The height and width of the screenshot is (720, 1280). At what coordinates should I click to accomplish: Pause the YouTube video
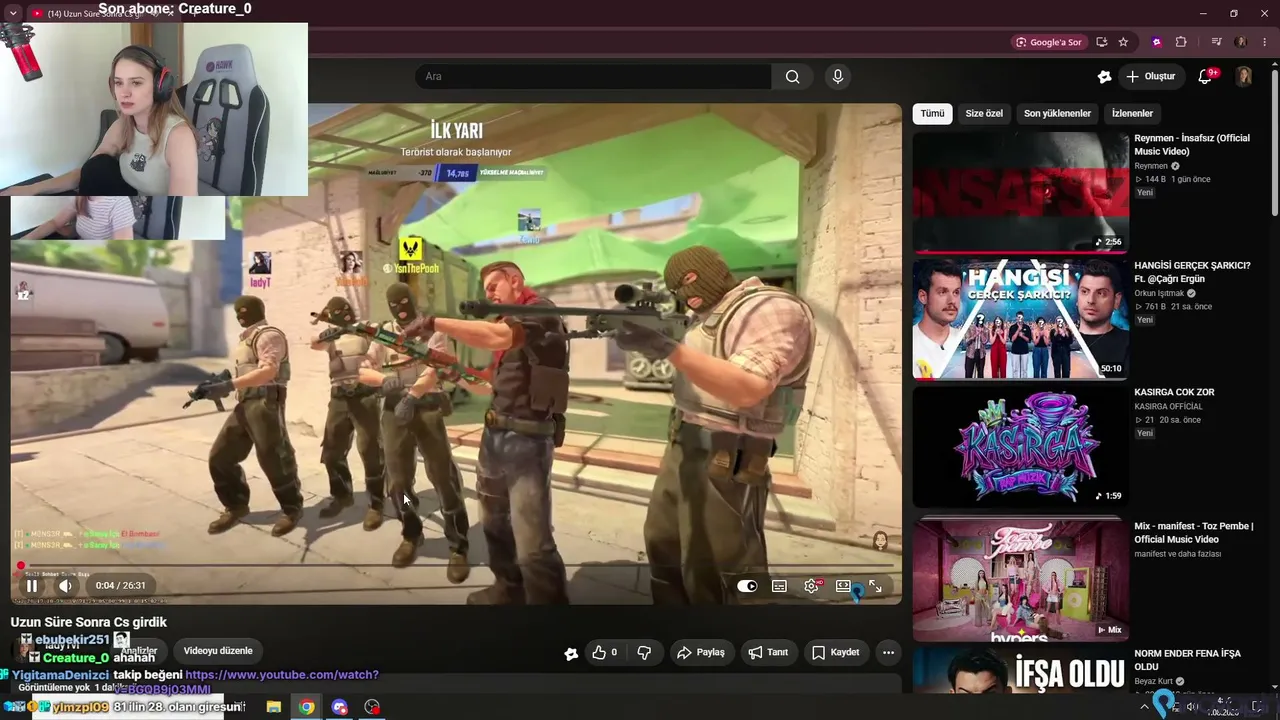pyautogui.click(x=32, y=586)
